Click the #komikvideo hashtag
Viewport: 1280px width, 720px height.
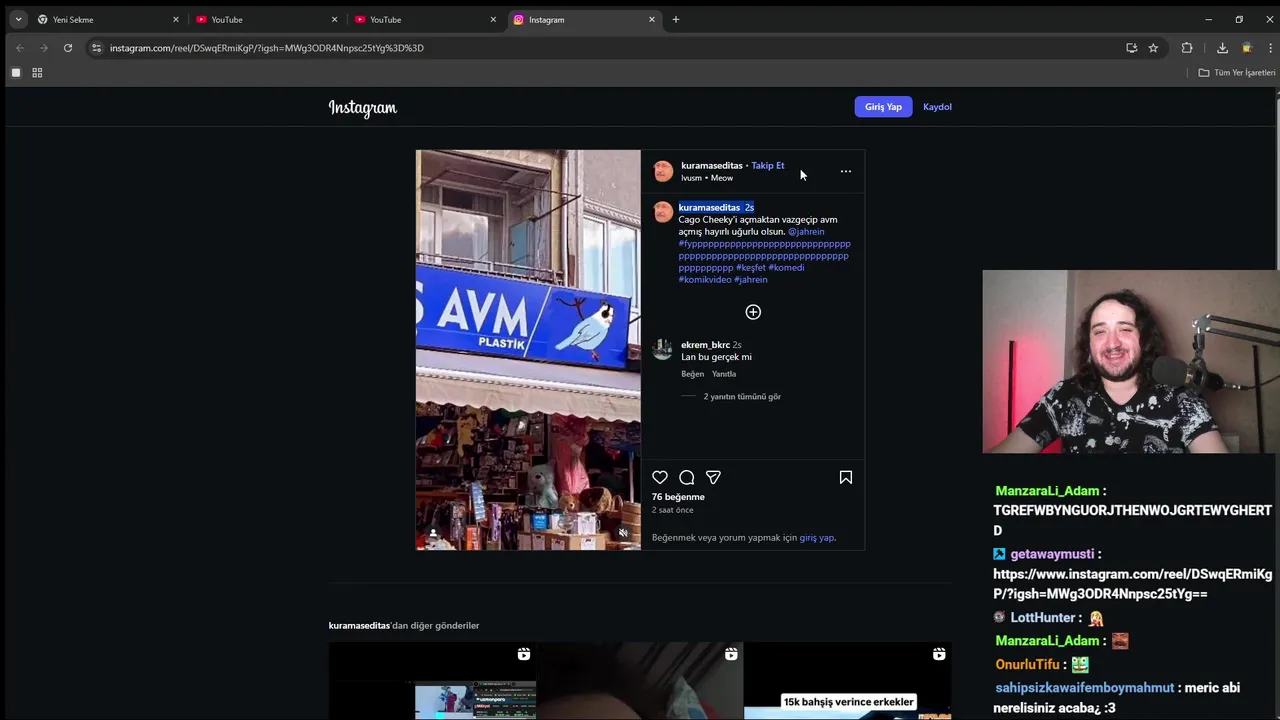(705, 279)
